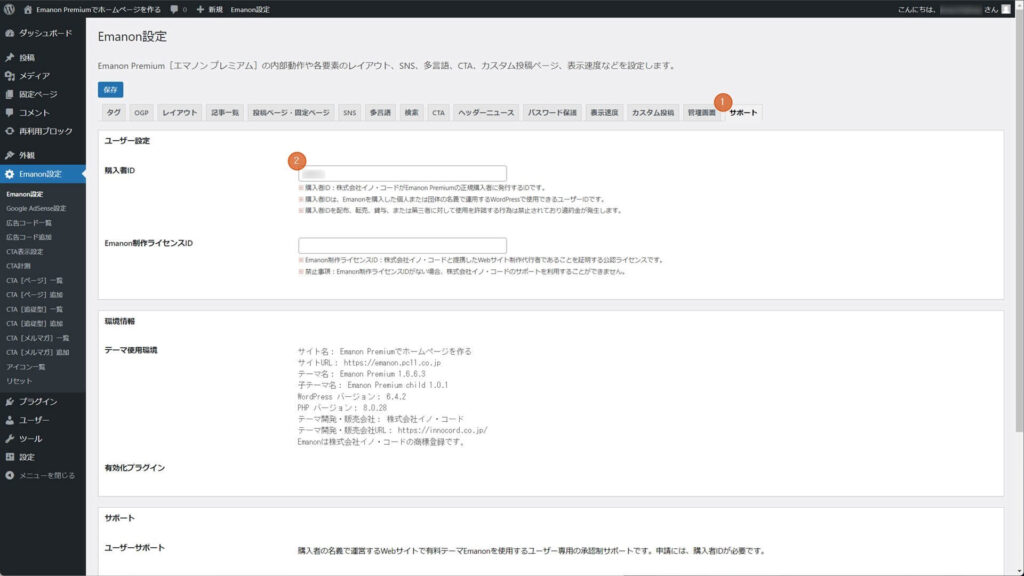Open the ダッシュボード sidebar menu

tap(44, 33)
